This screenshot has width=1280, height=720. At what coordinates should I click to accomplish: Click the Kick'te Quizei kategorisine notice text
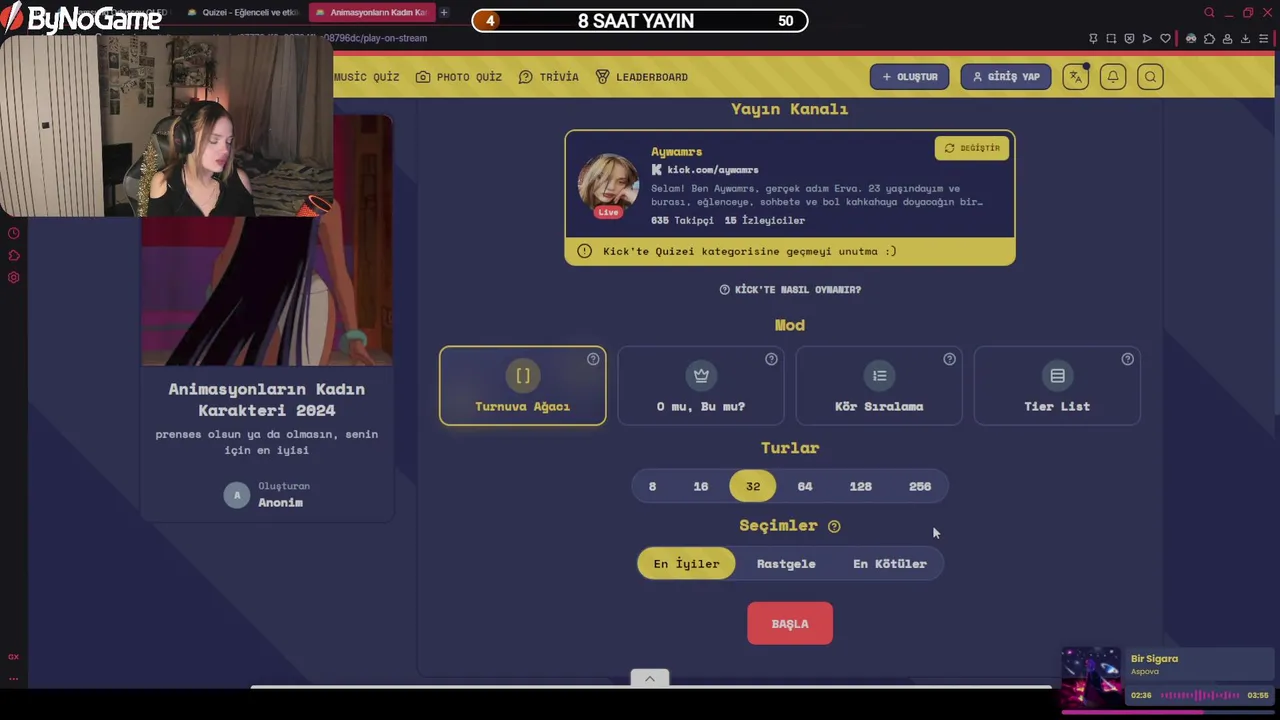pyautogui.click(x=750, y=251)
